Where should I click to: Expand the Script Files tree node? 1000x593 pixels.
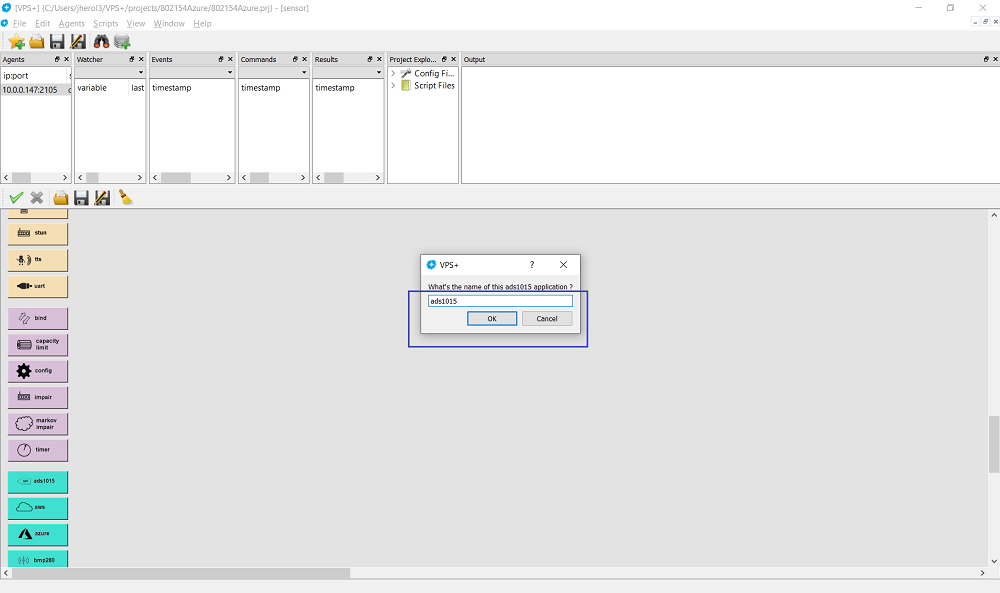(393, 86)
